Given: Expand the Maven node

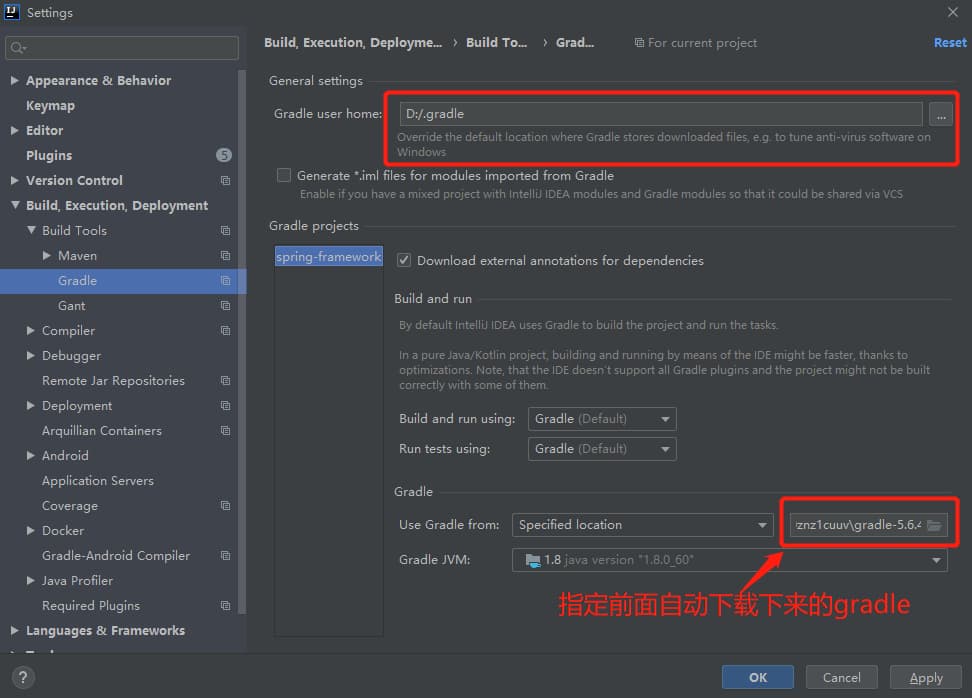Looking at the screenshot, I should 46,255.
